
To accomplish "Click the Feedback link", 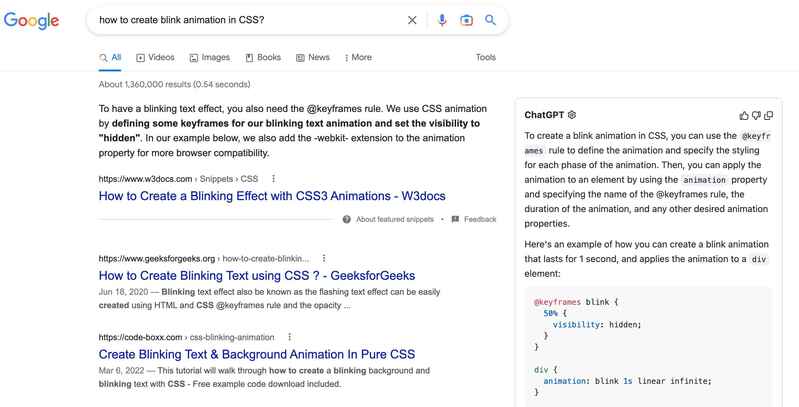I will pos(480,220).
